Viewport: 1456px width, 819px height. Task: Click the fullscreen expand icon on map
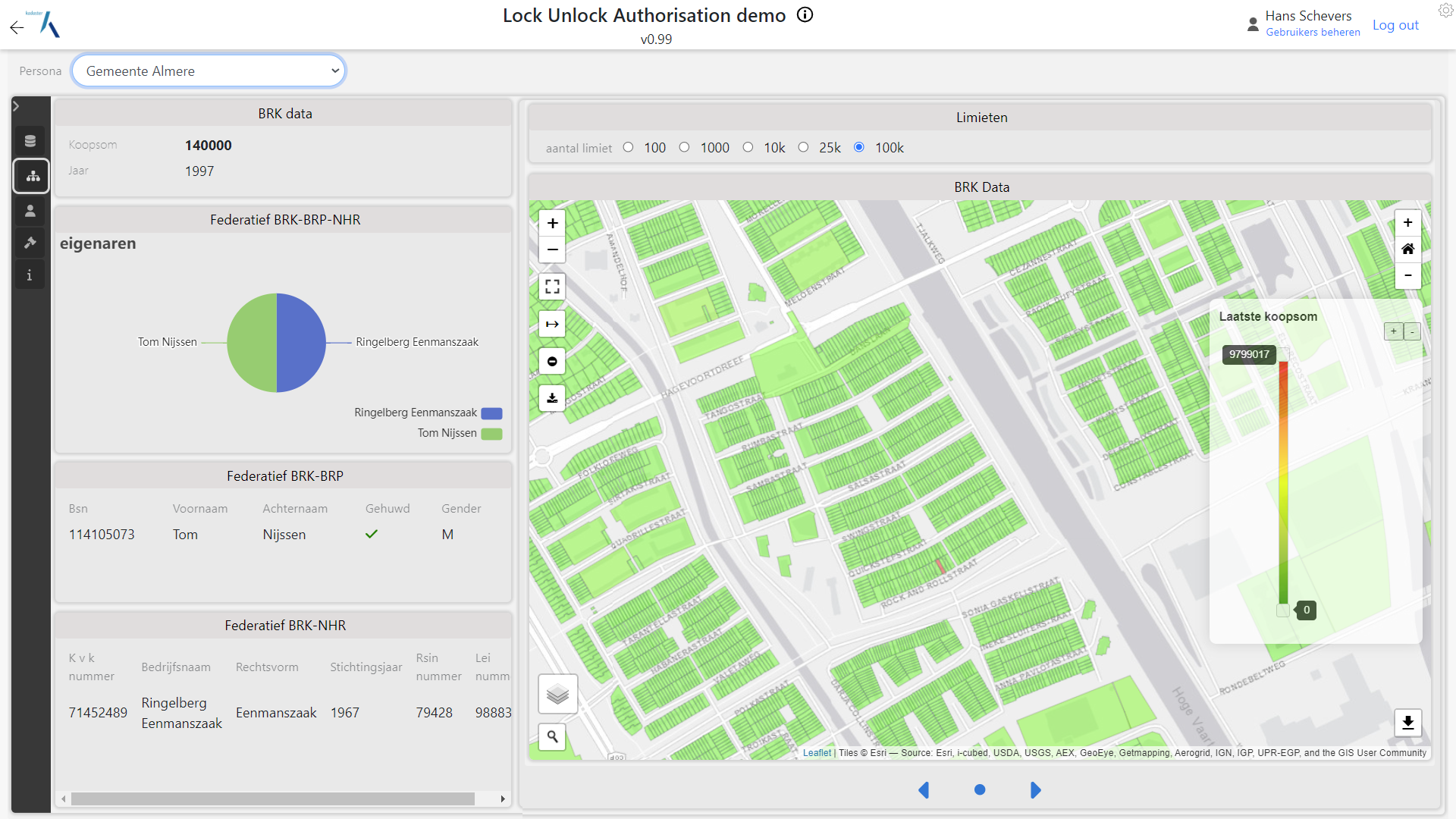554,285
